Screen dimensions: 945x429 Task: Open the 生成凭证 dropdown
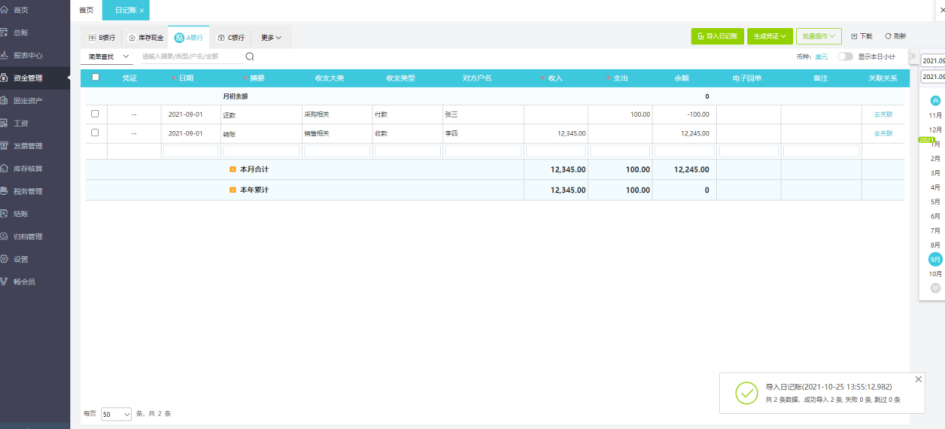tap(770, 36)
